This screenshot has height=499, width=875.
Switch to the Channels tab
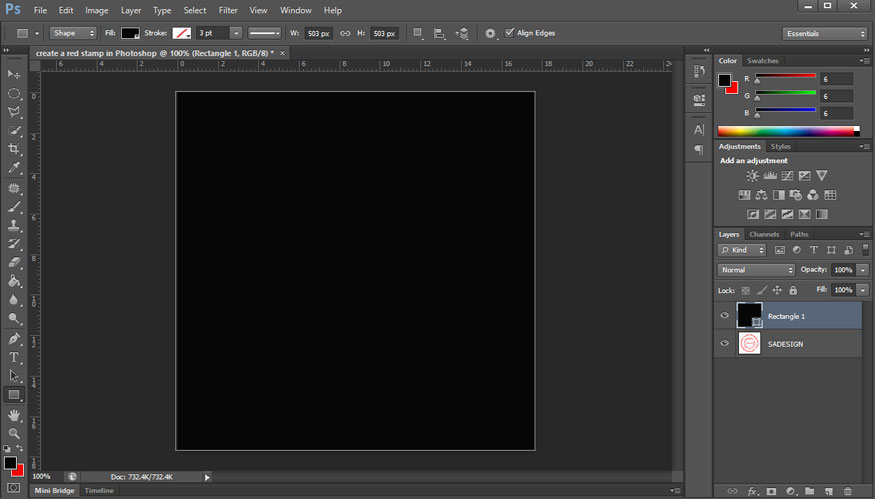click(x=764, y=234)
